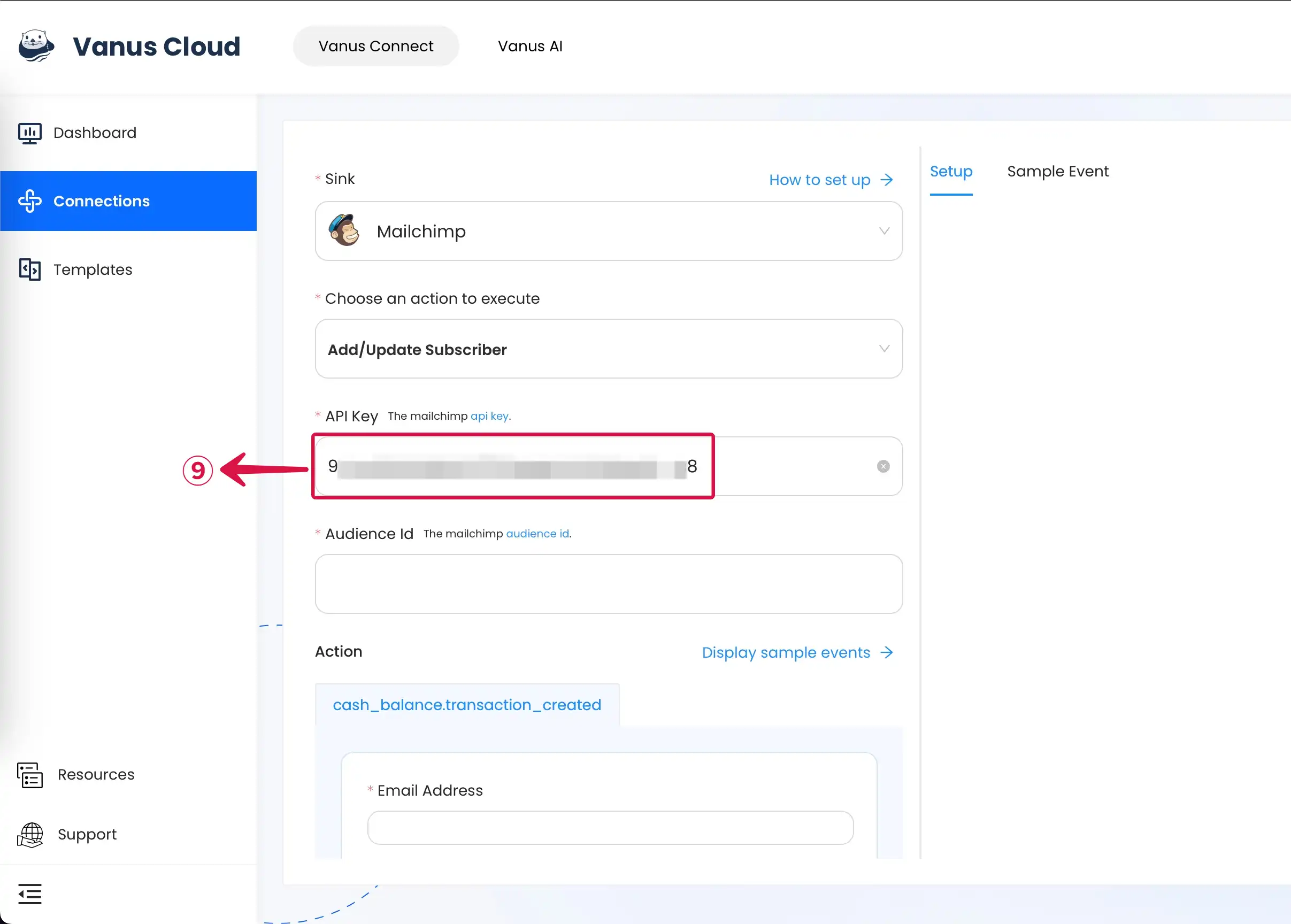Click the Dashboard sidebar icon
1291x924 pixels.
pyautogui.click(x=29, y=132)
